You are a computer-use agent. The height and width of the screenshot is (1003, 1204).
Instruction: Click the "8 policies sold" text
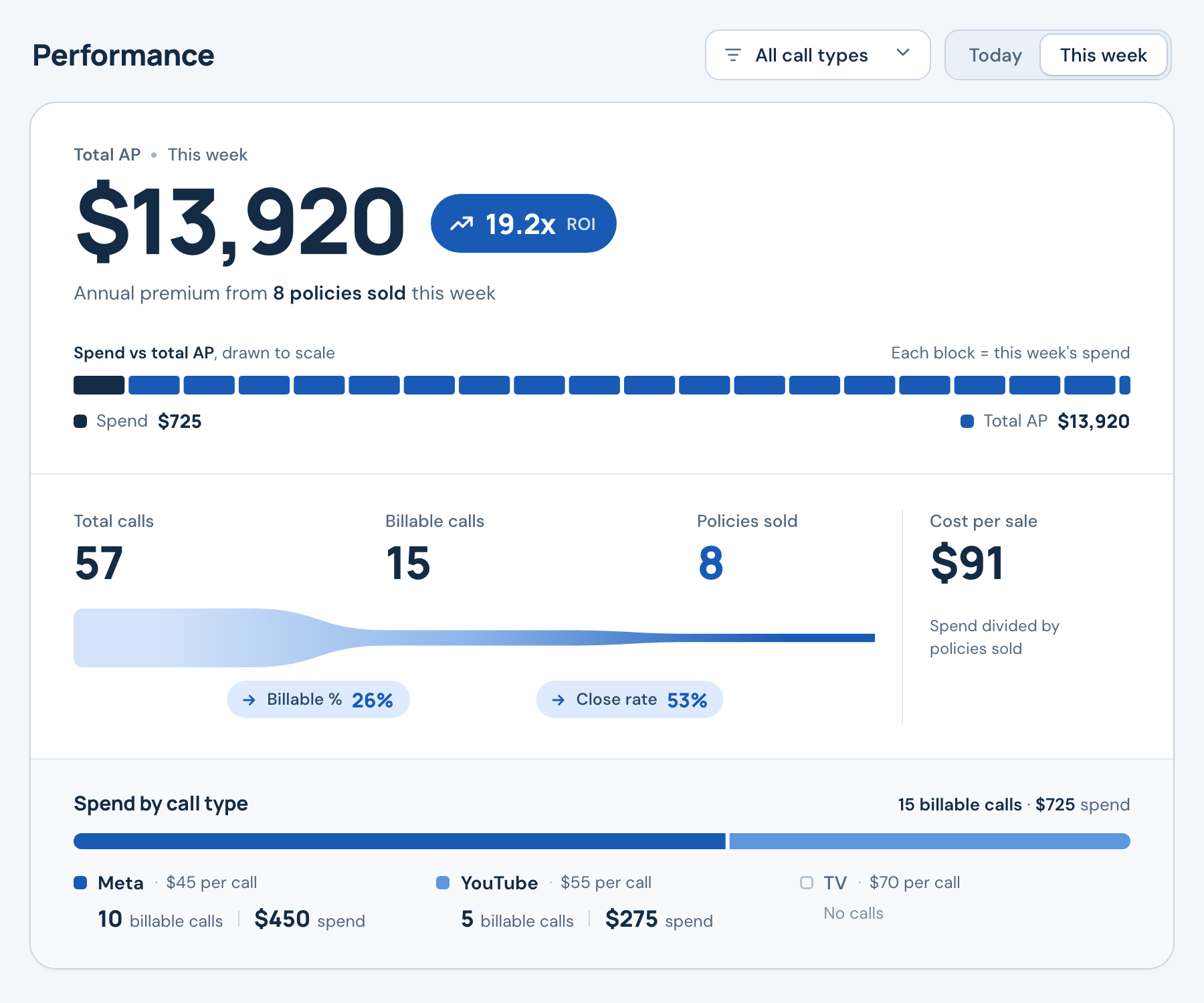[x=339, y=293]
